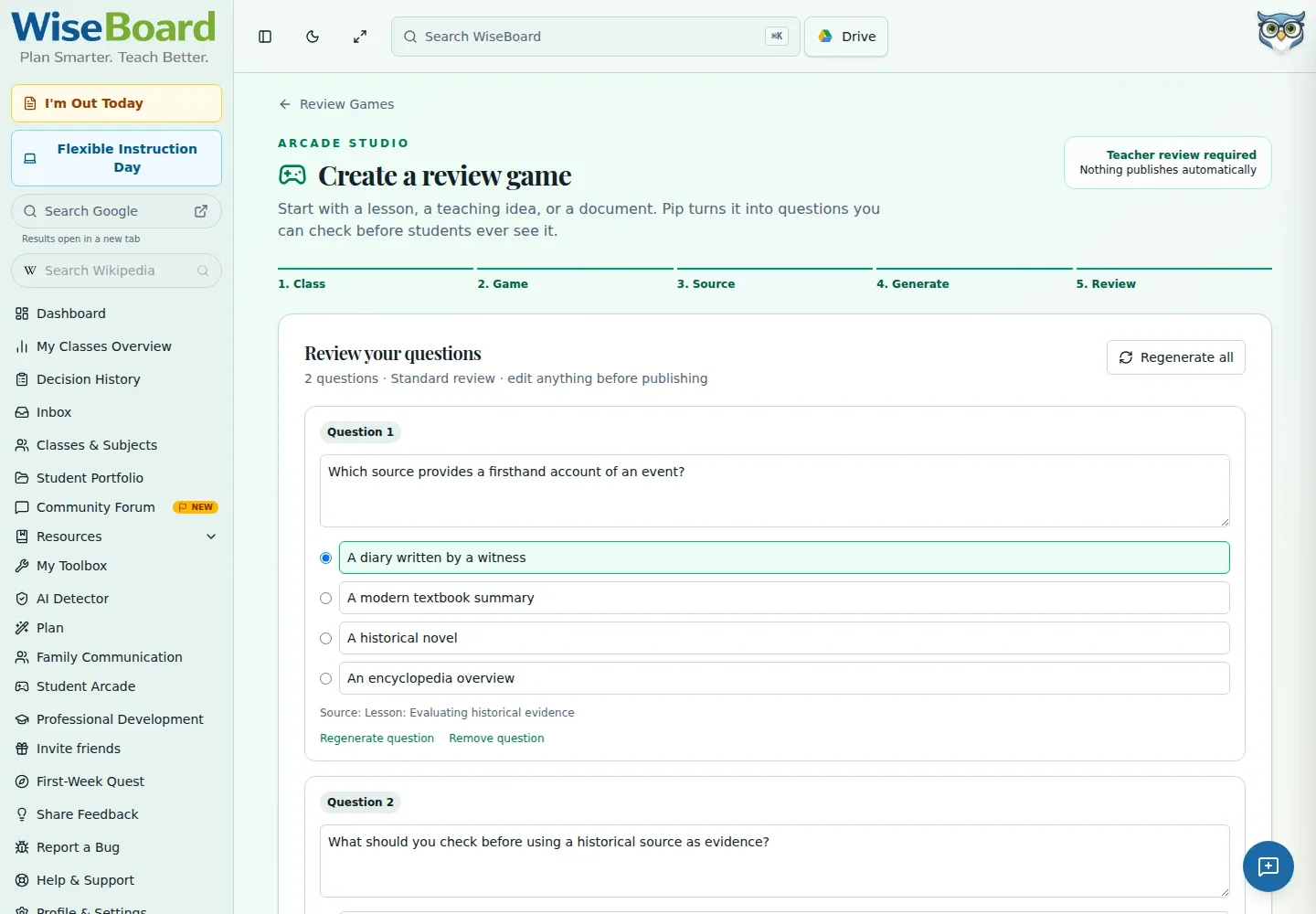Click the Report a Bug icon
1316x914 pixels.
pyautogui.click(x=22, y=847)
